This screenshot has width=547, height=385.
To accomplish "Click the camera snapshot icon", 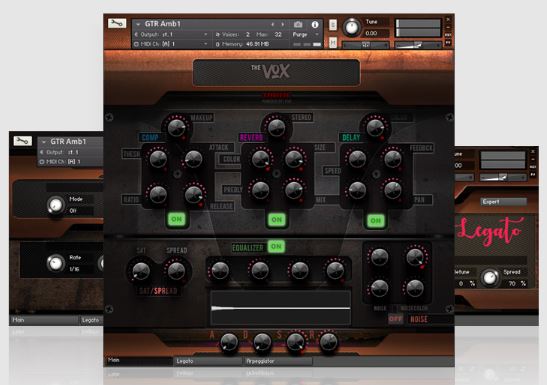I will click(298, 24).
